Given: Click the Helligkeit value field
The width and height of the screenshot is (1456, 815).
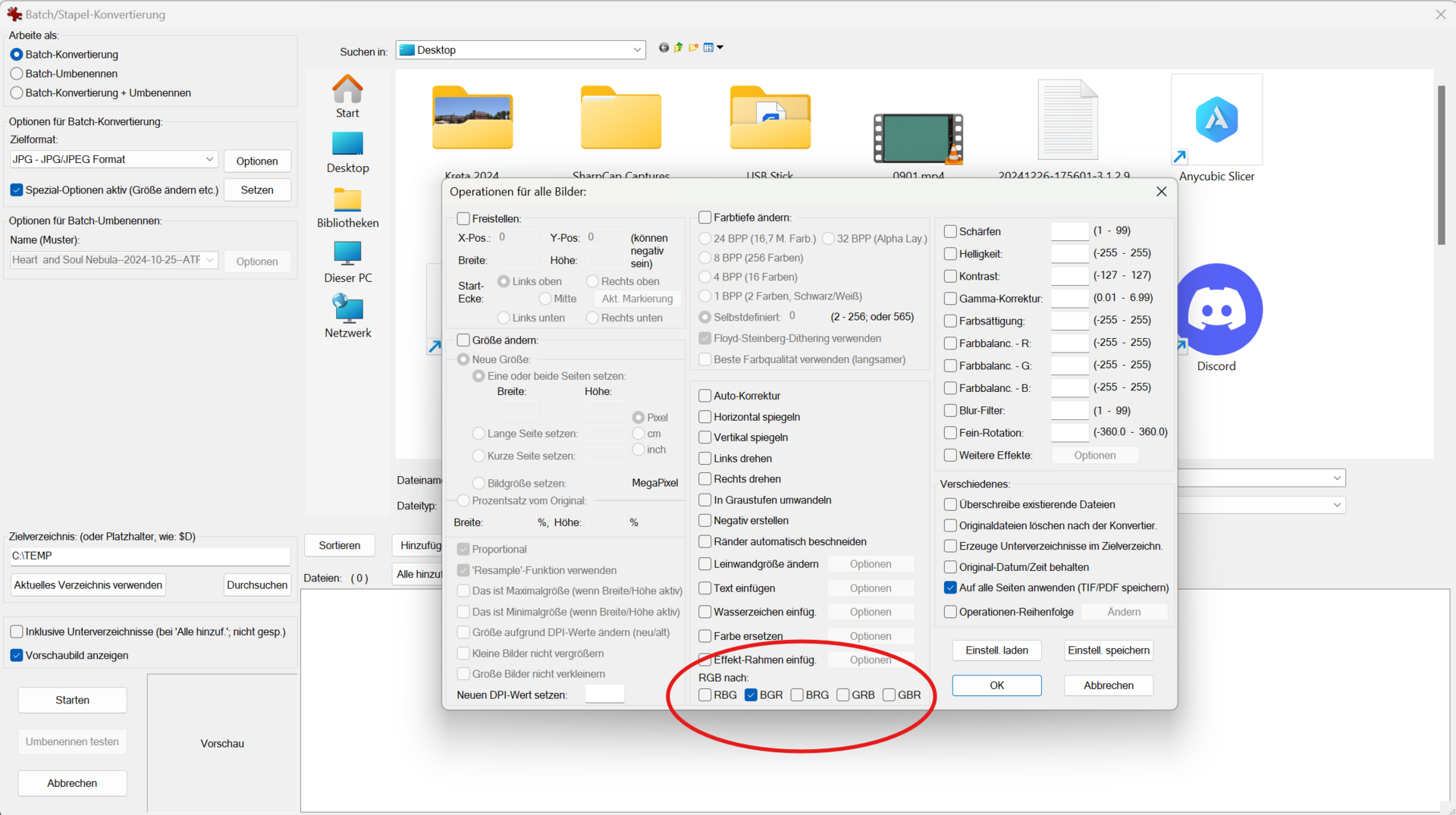Looking at the screenshot, I should [1069, 254].
